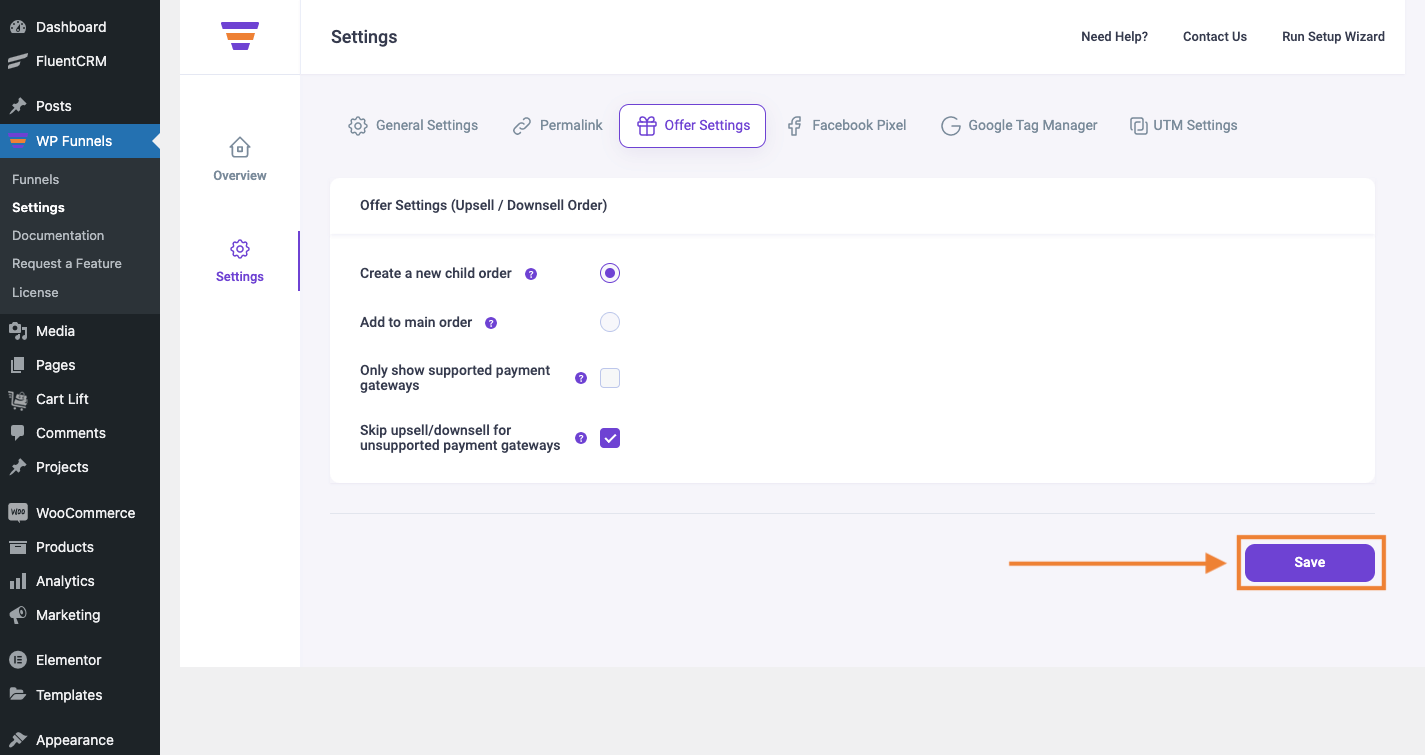Click the Products box icon
1425x755 pixels.
tap(18, 547)
